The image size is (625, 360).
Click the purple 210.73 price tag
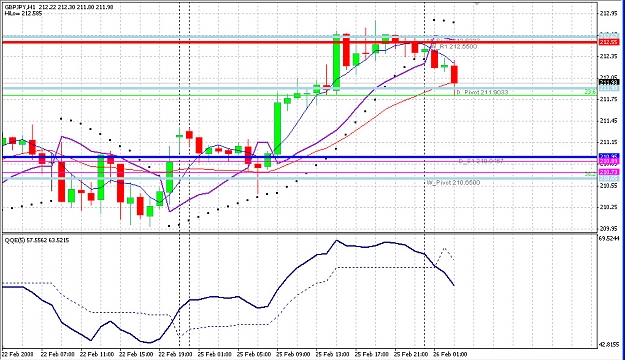(608, 172)
